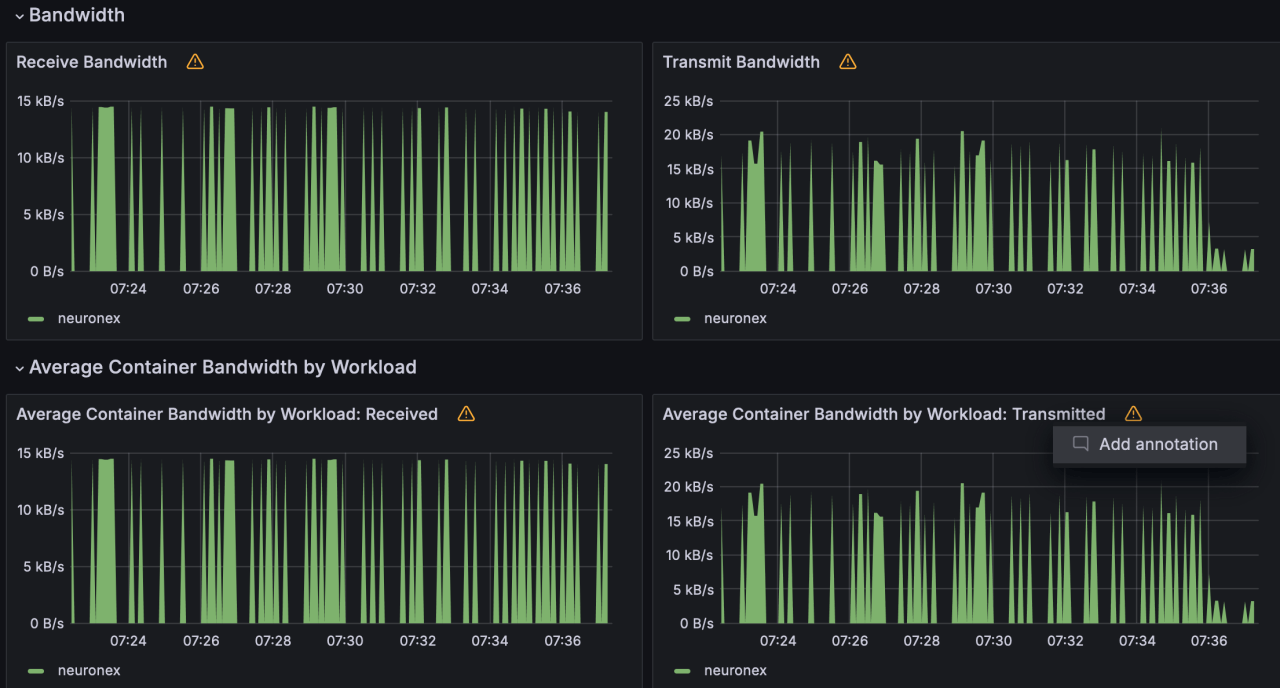Toggle neuronex label in Workload: Received legend
Image resolution: width=1280 pixels, height=688 pixels.
[89, 671]
